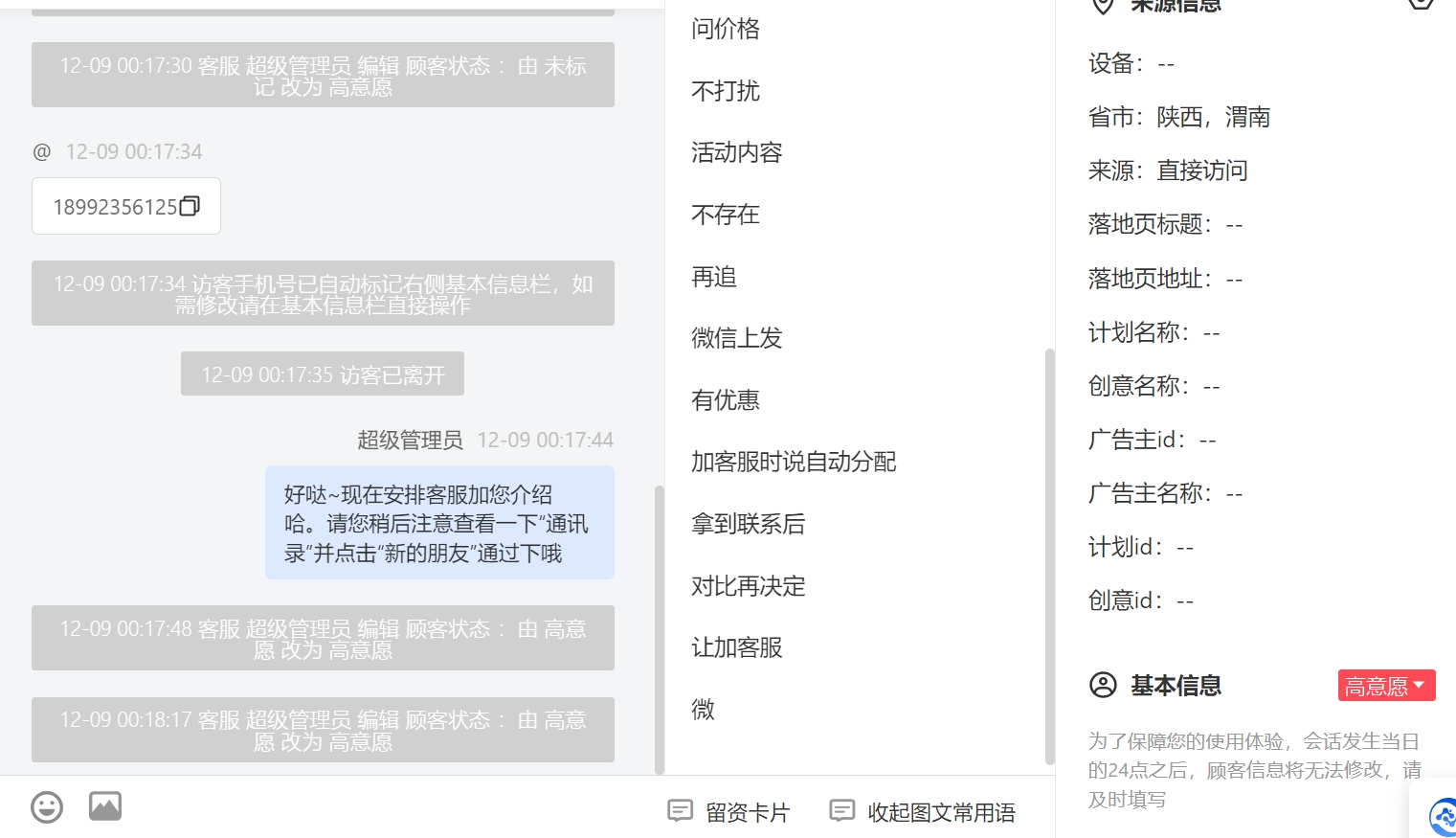Image resolution: width=1456 pixels, height=838 pixels.
Task: Click the 来源信息 location pin icon
Action: pos(1103,5)
